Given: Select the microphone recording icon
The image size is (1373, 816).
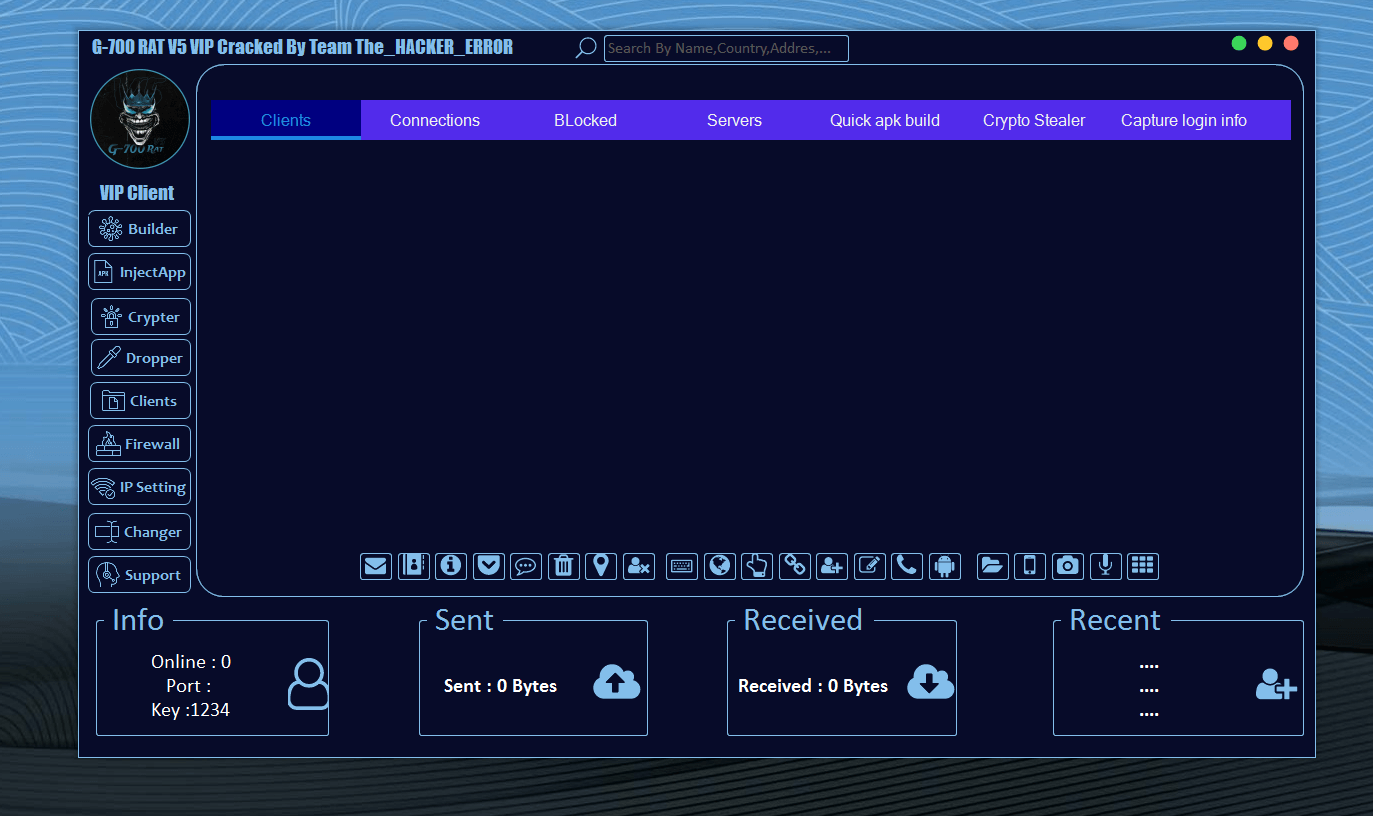Looking at the screenshot, I should click(1105, 566).
